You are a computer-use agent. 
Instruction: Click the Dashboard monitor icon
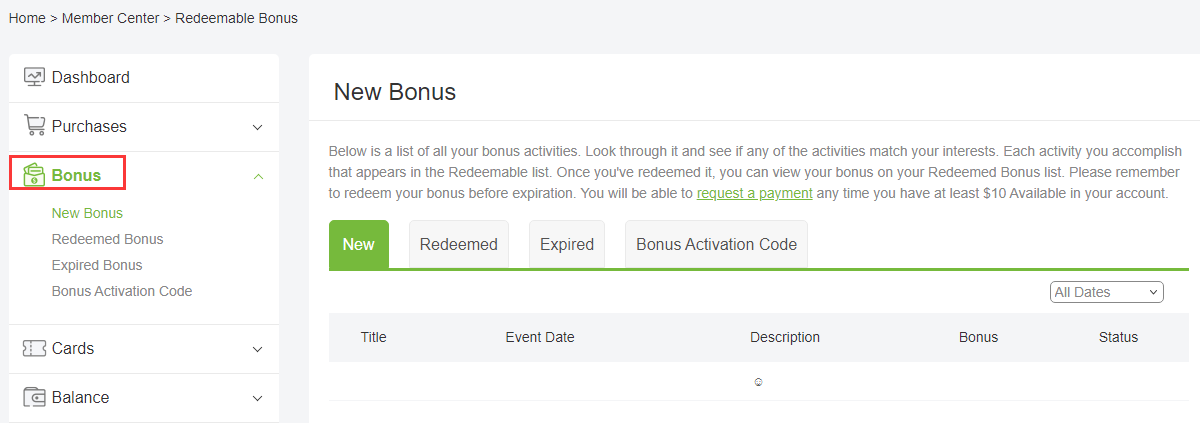[35, 77]
